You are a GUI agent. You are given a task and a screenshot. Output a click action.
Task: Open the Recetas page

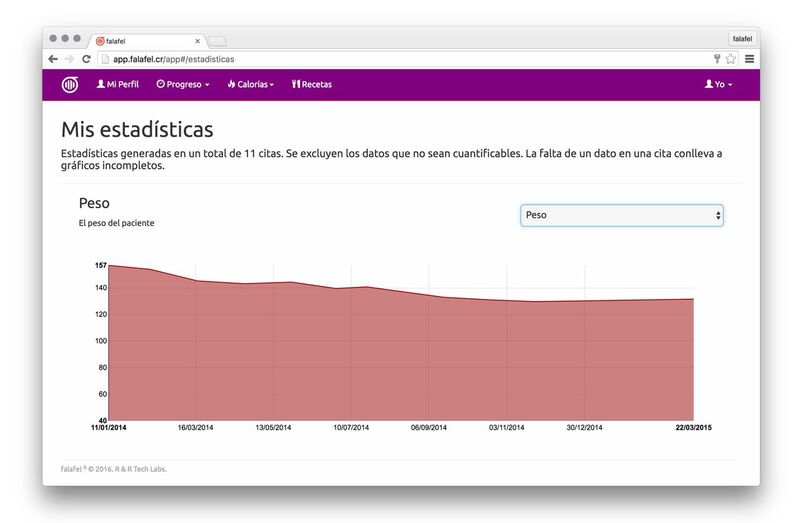312,85
